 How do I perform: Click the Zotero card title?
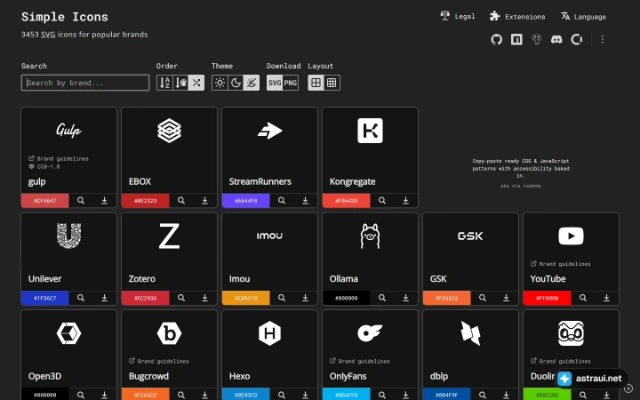coord(142,279)
